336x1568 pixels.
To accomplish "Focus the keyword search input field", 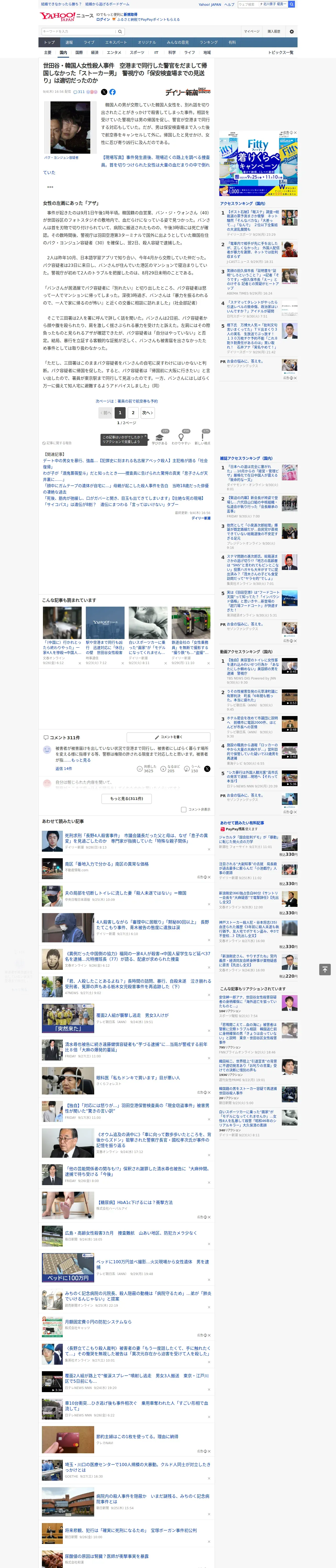I will click(79, 32).
